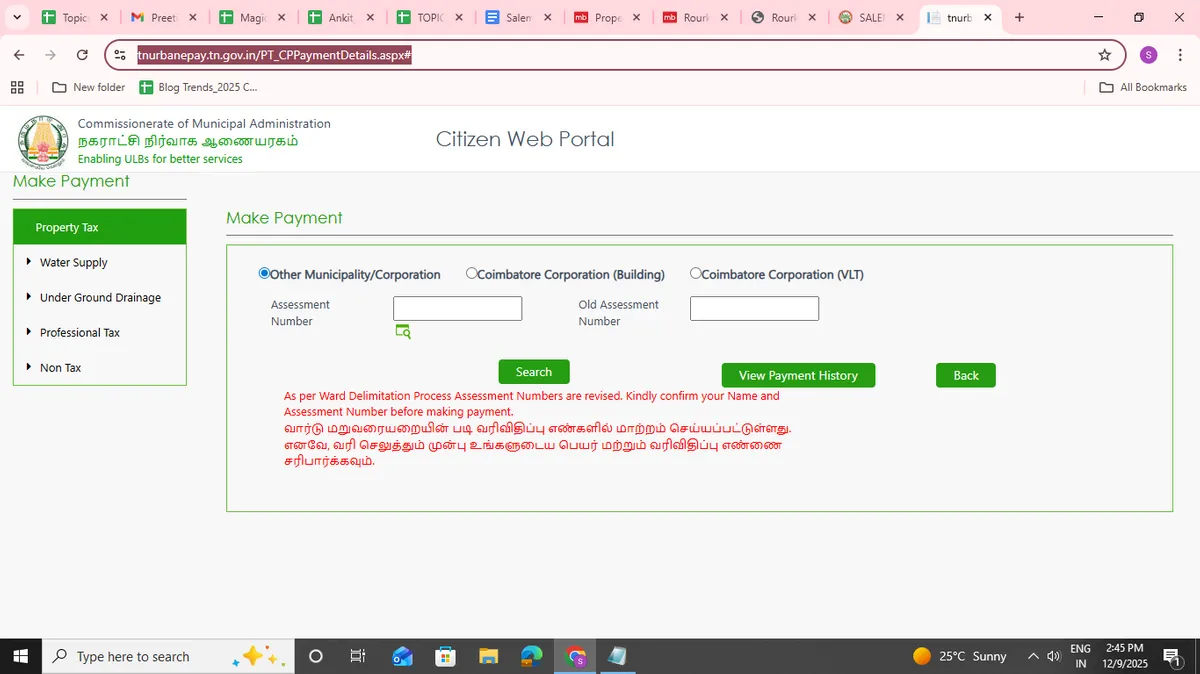Expand the Water Supply menu item
1200x674 pixels.
(x=73, y=262)
